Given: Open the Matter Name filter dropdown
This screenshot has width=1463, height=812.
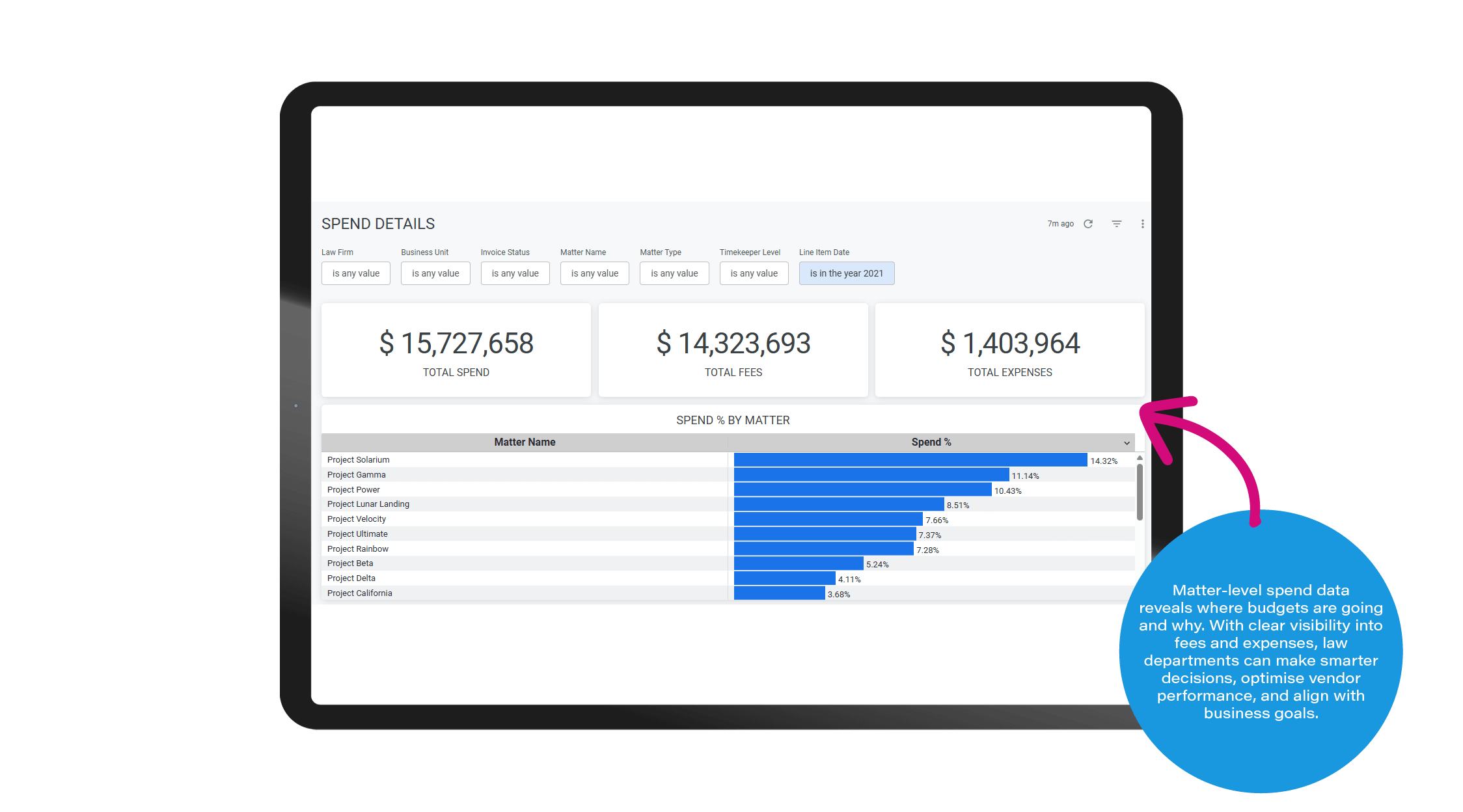Looking at the screenshot, I should (594, 273).
